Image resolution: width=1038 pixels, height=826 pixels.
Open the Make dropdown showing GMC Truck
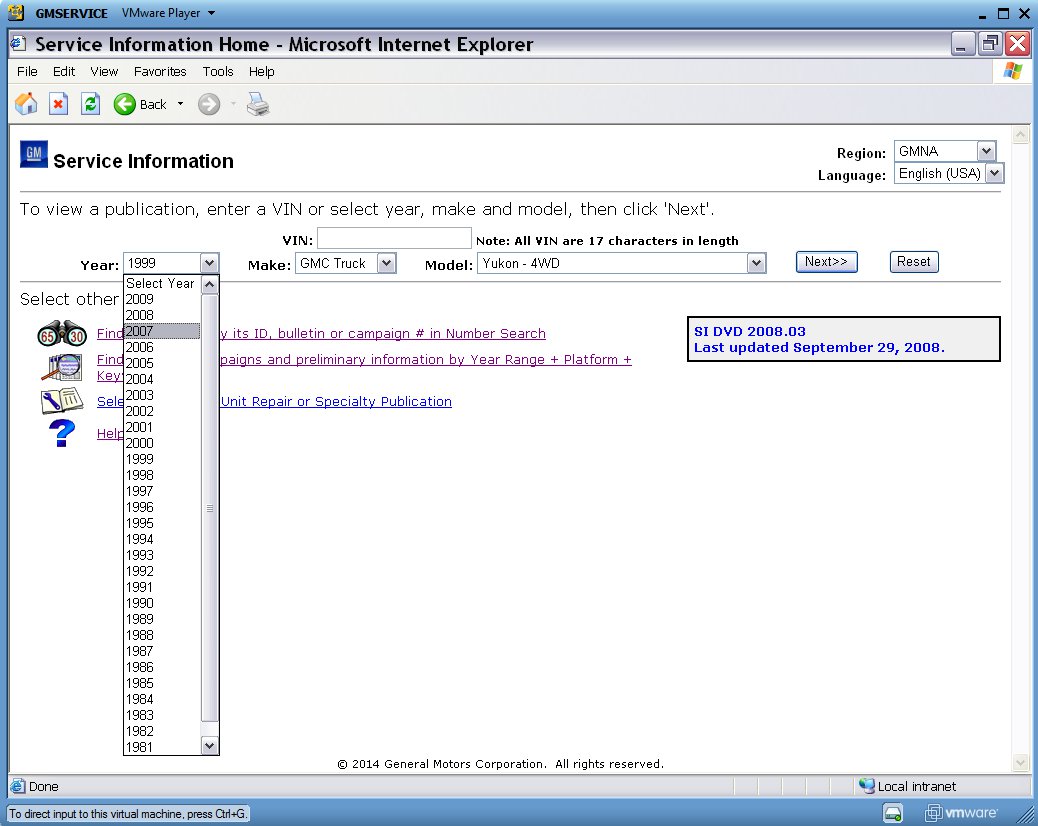(x=346, y=263)
